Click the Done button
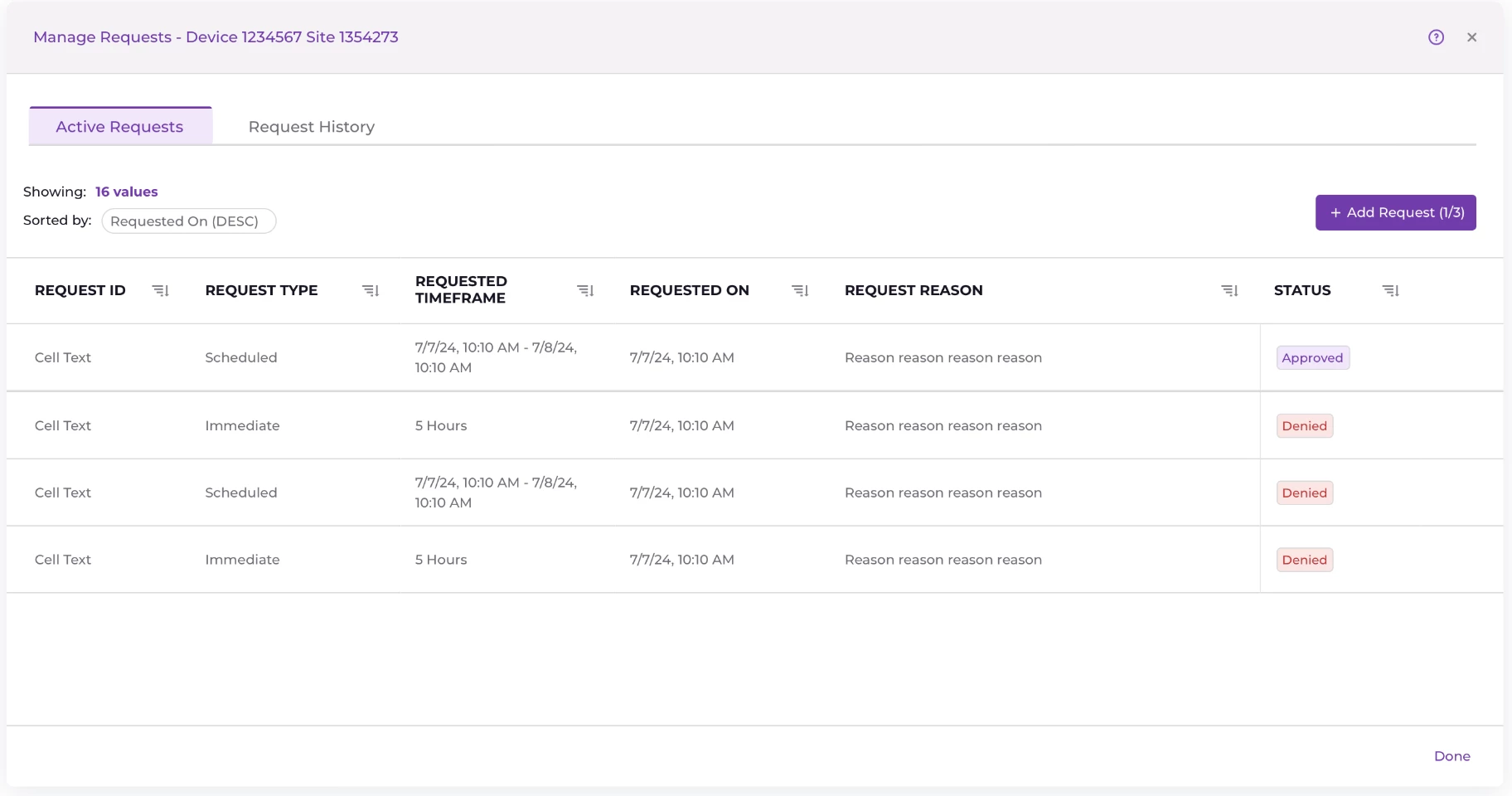 click(1451, 756)
